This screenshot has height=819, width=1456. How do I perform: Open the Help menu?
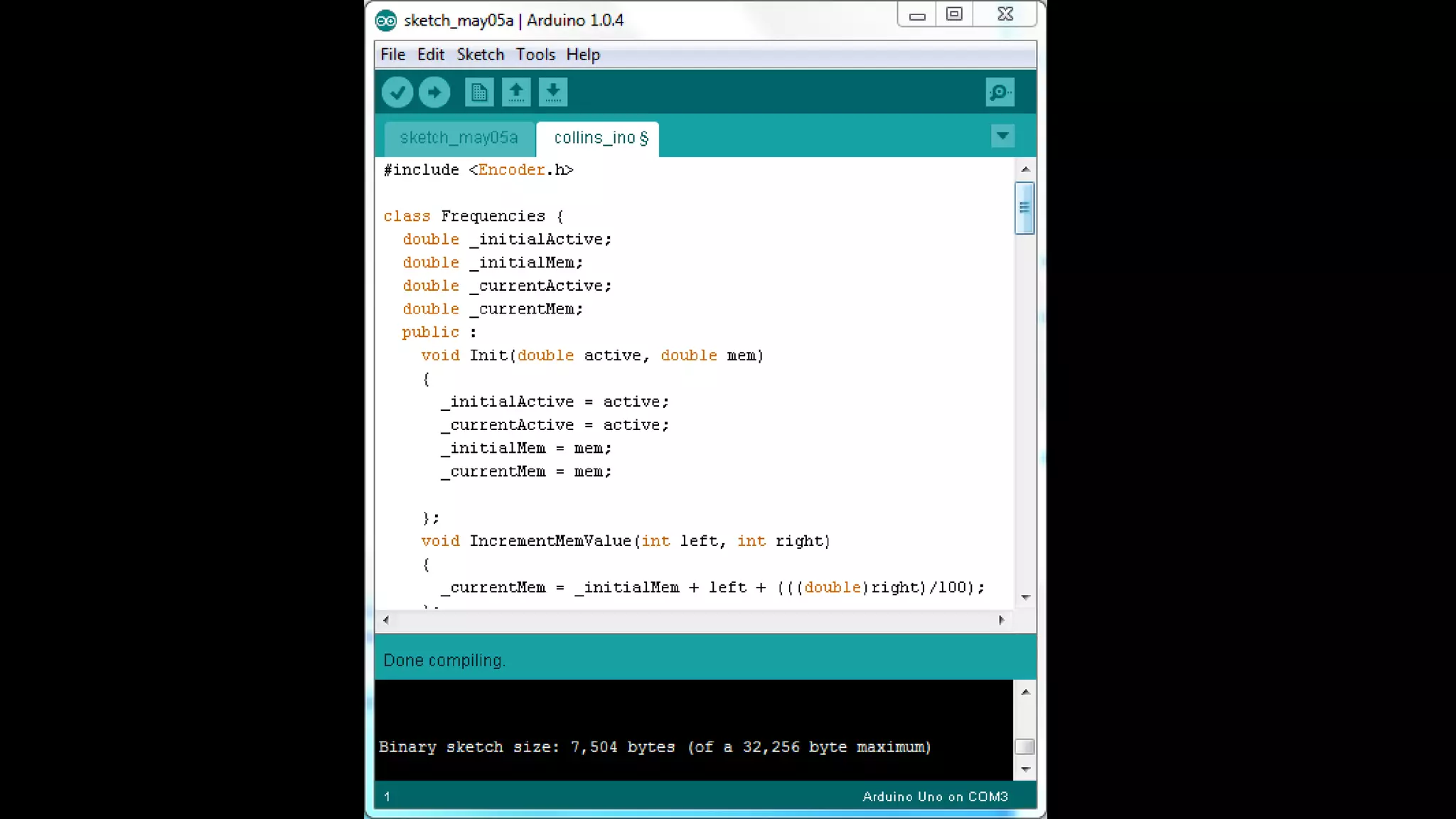pyautogui.click(x=583, y=55)
